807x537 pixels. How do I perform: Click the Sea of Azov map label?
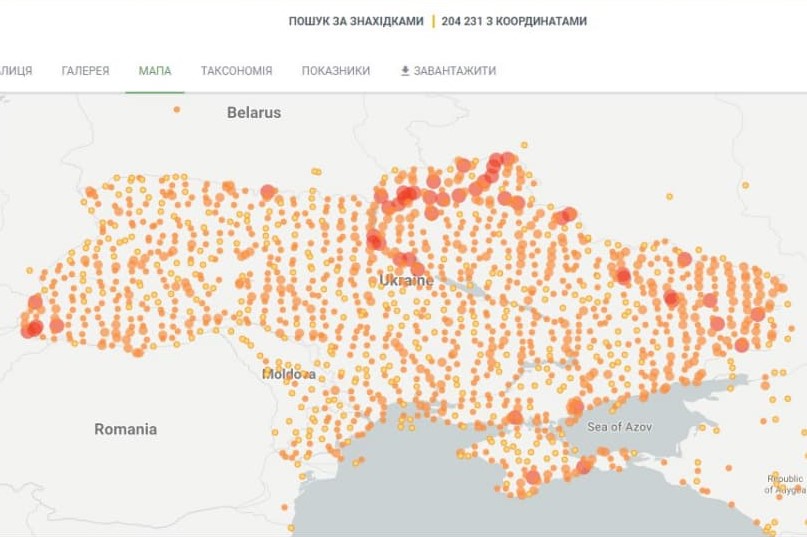(x=619, y=427)
